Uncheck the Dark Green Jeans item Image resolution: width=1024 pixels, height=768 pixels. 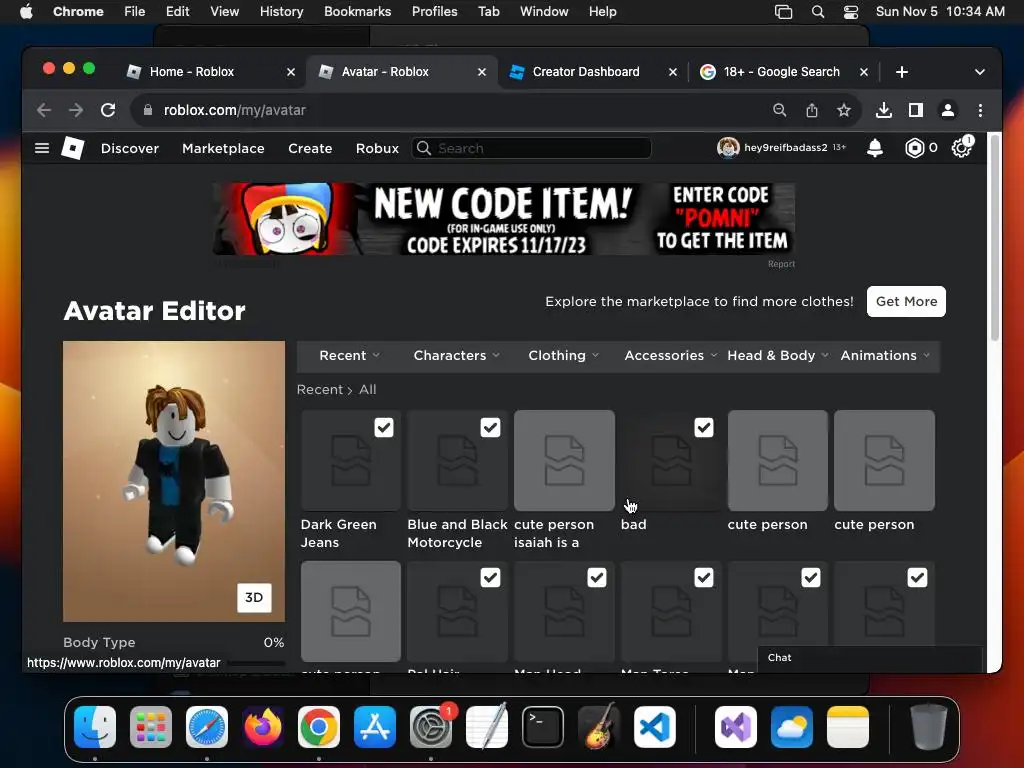384,428
